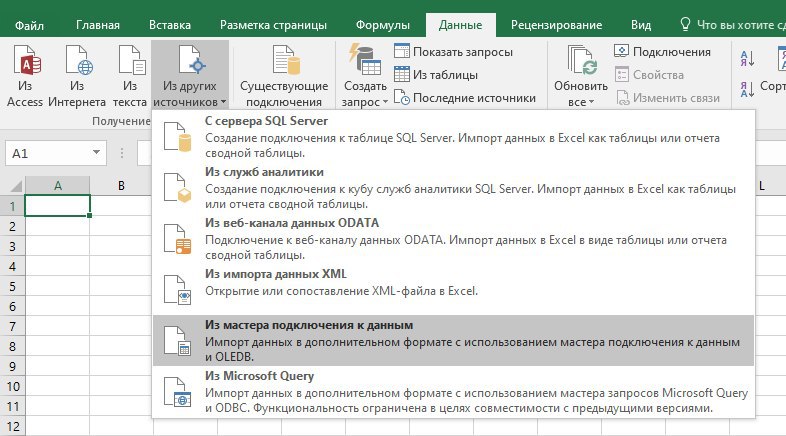The width and height of the screenshot is (786, 436).
Task: Open Recent Sources (Последние источники)
Action: [465, 98]
